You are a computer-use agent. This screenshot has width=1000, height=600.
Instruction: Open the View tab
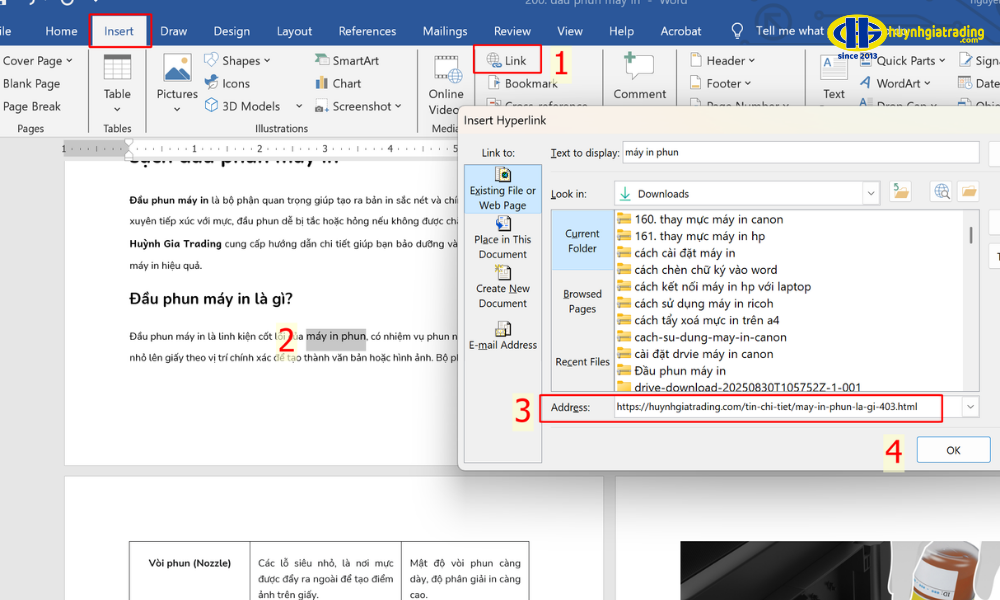(x=570, y=31)
